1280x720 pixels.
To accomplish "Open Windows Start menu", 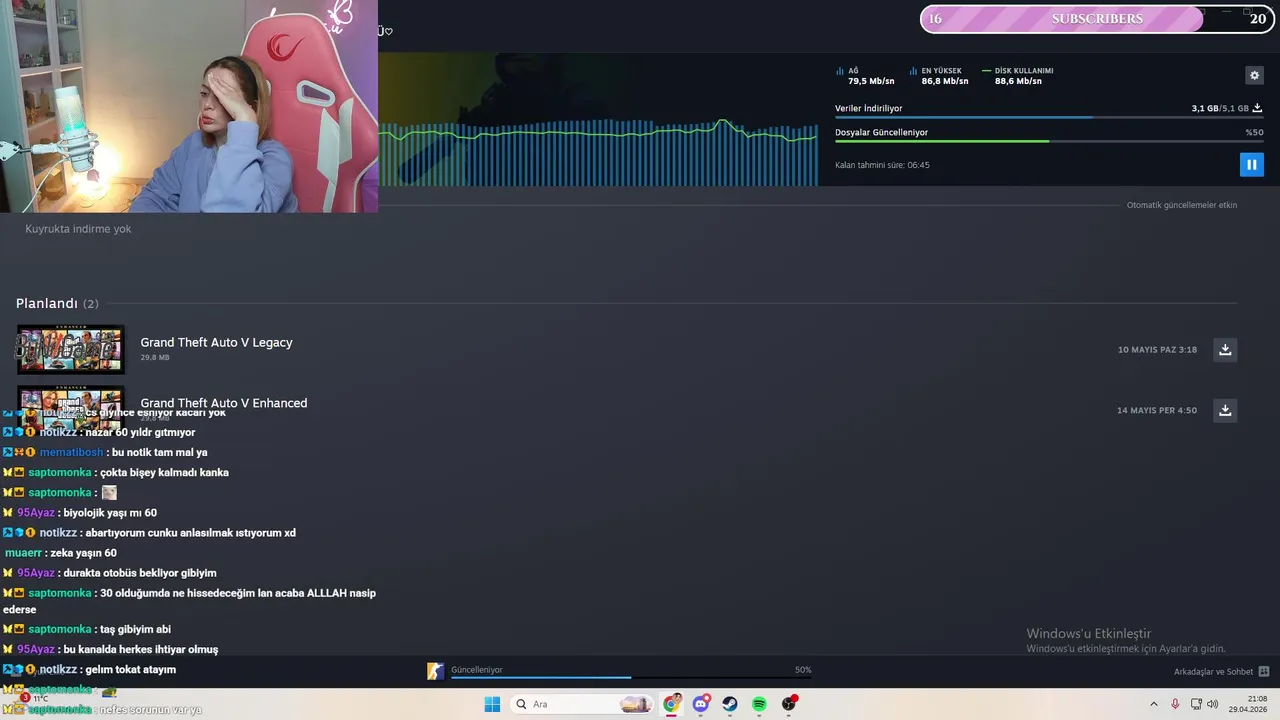I will point(492,704).
